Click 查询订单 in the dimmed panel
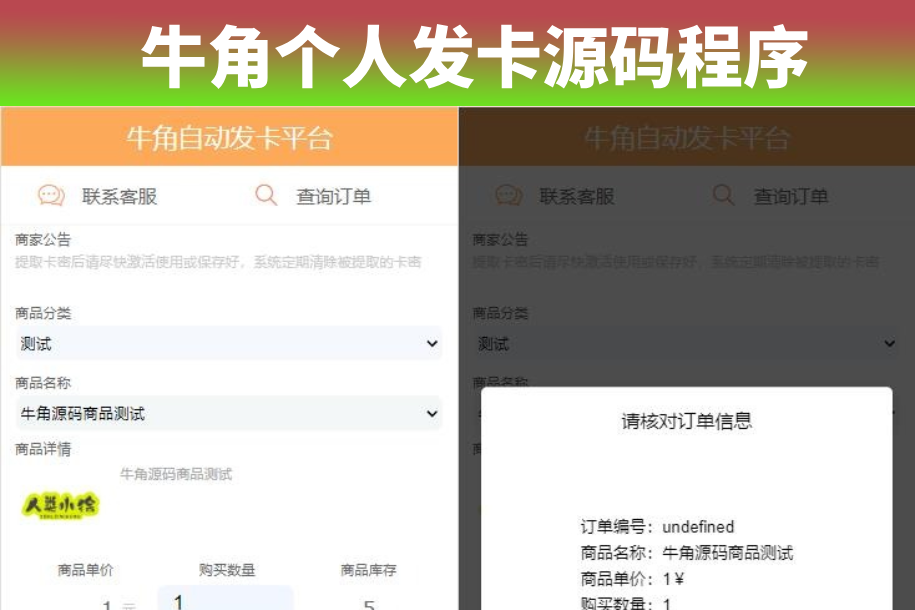 point(791,197)
